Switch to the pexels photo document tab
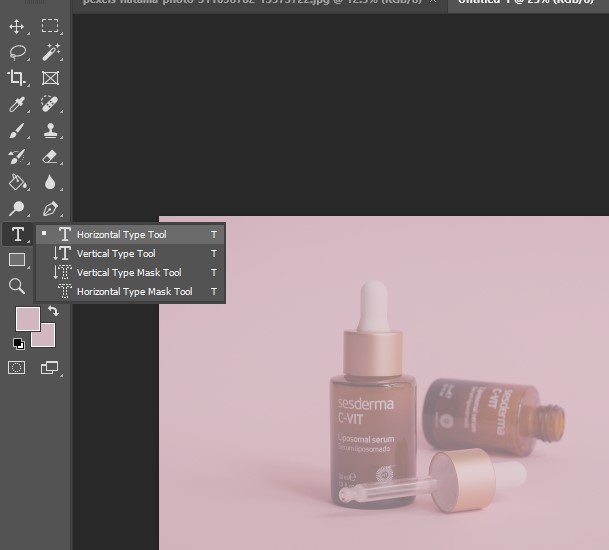Viewport: 609px width, 550px height. 252,2
